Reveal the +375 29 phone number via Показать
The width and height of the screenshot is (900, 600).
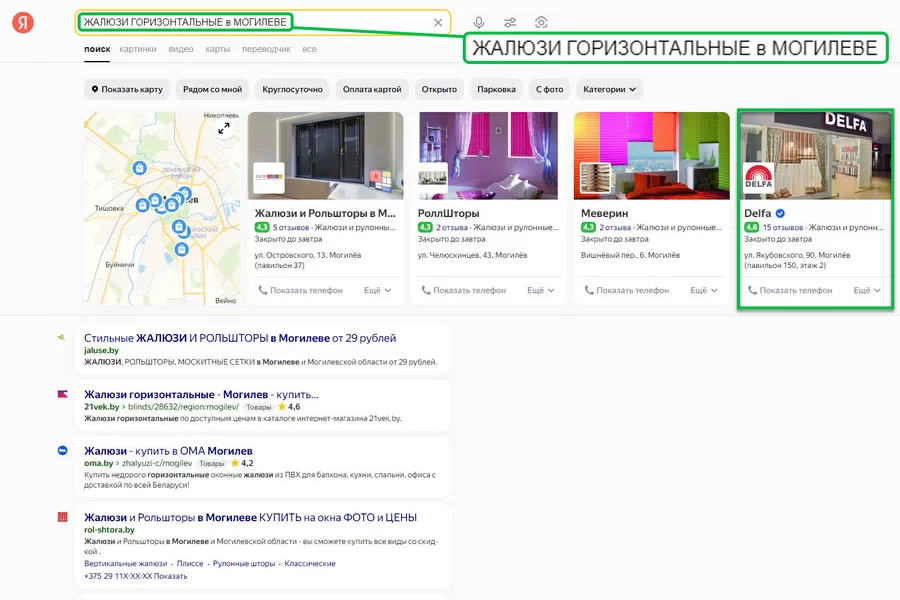coord(170,576)
